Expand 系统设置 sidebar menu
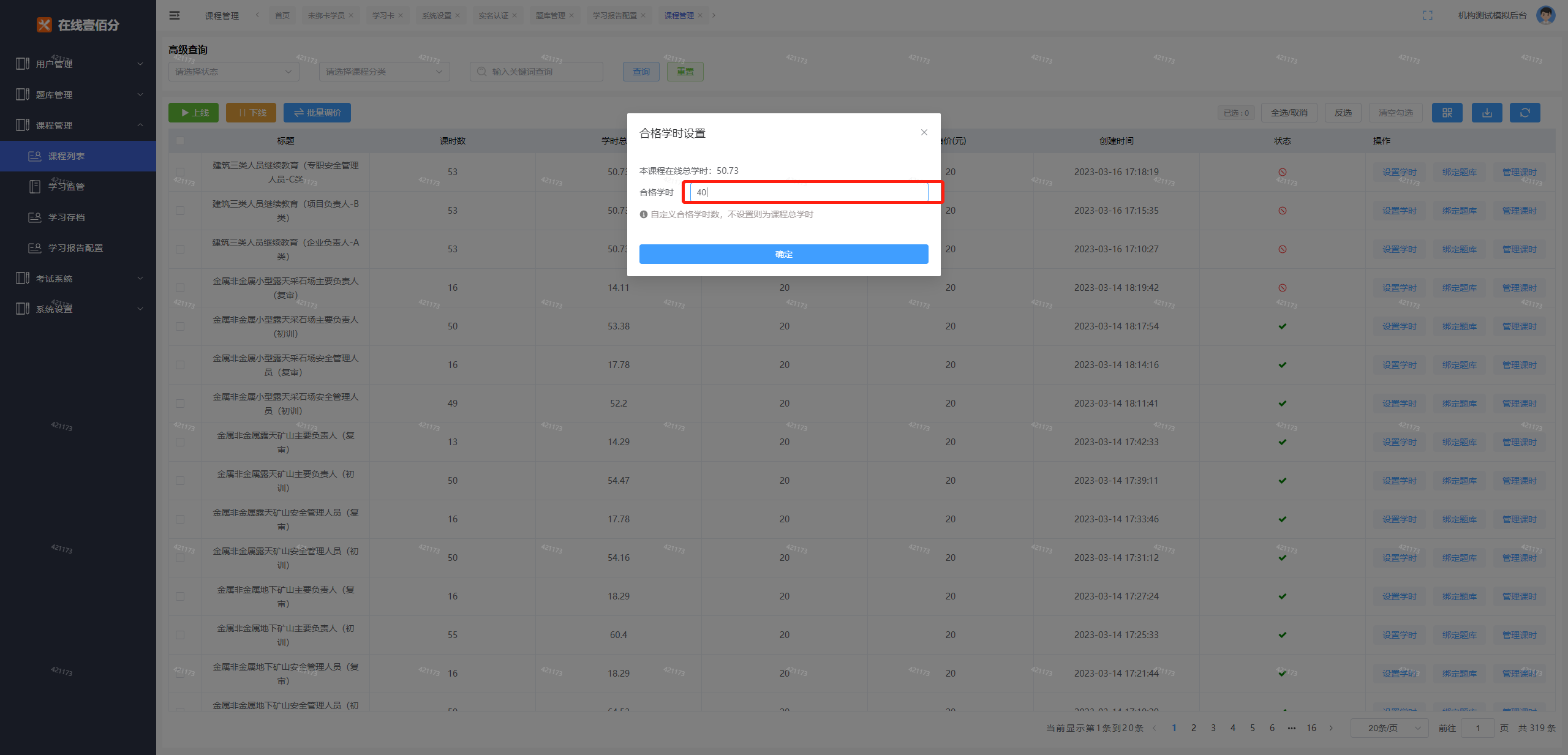 [x=78, y=309]
